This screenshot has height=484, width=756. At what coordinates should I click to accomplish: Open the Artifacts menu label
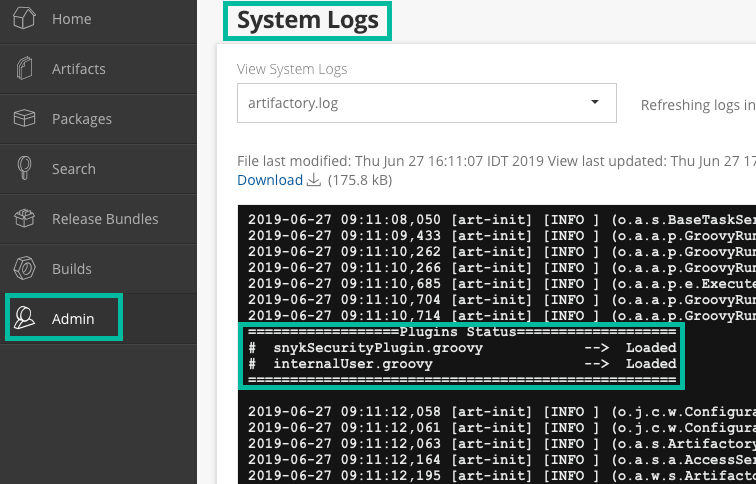[x=78, y=69]
